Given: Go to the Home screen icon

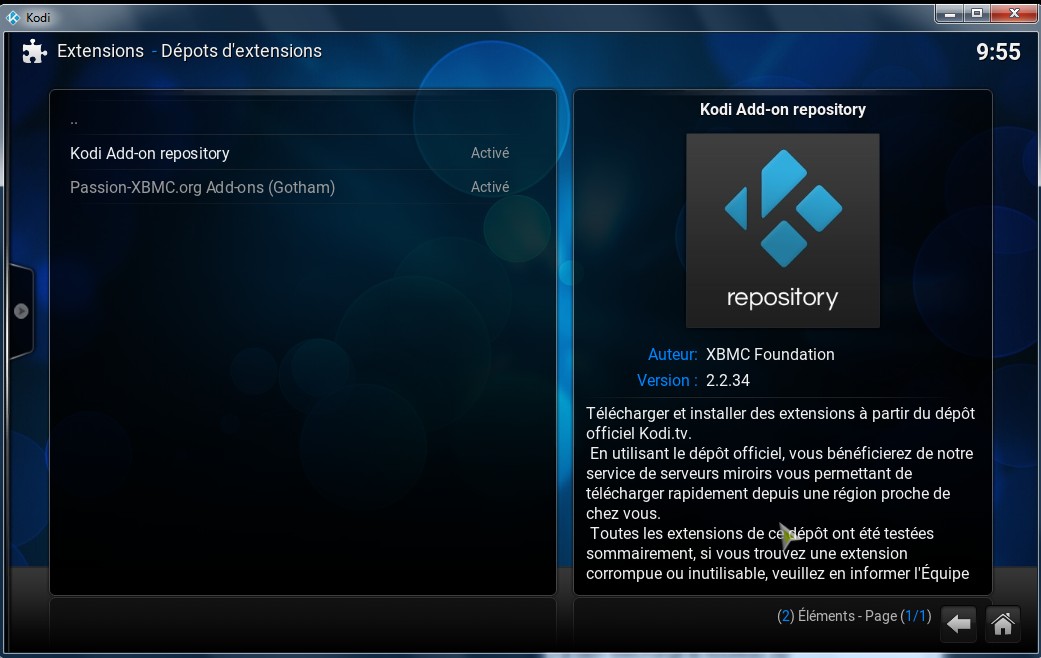Looking at the screenshot, I should [x=1002, y=624].
